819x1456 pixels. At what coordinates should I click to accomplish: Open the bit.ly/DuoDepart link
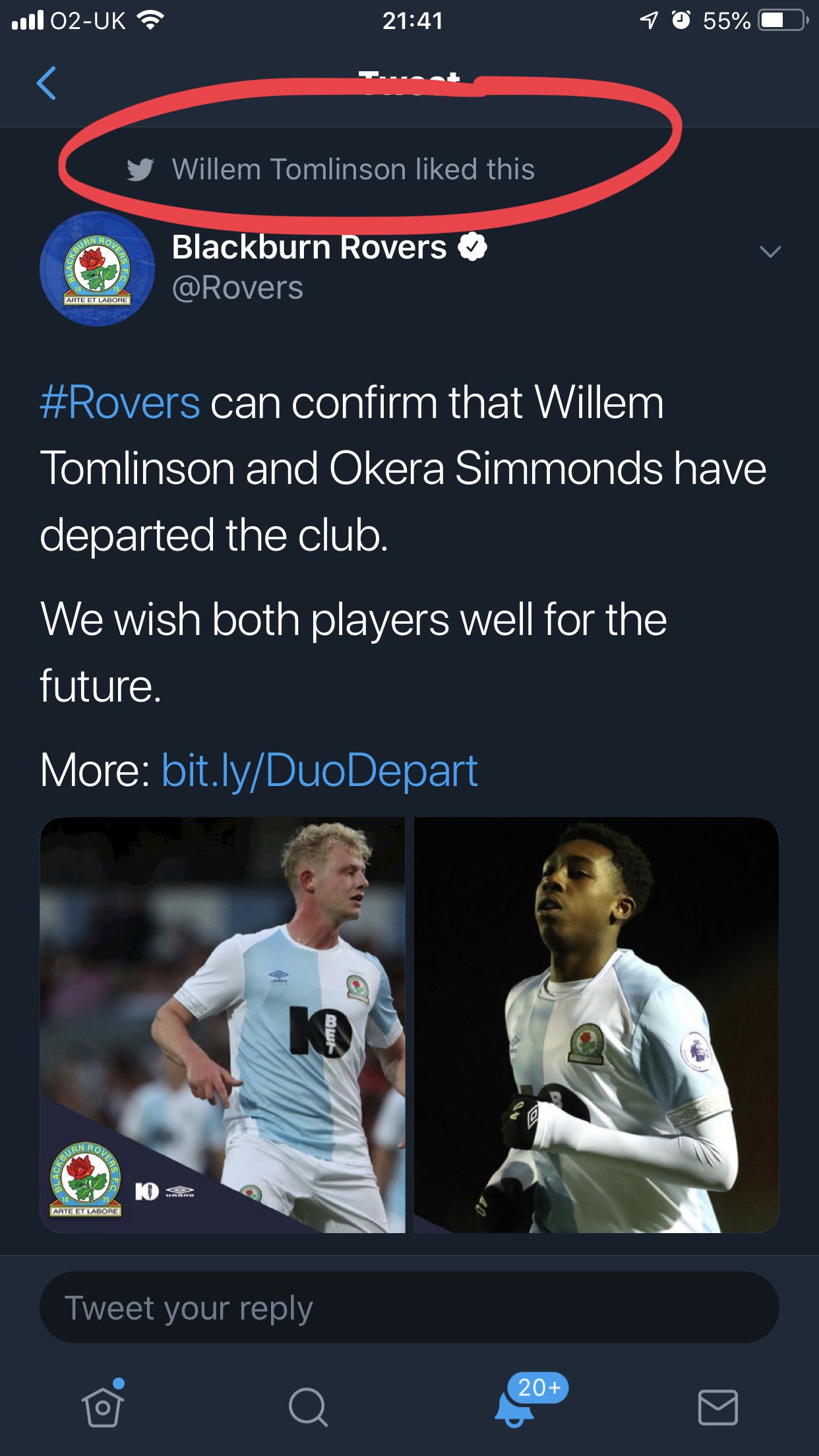(x=319, y=770)
